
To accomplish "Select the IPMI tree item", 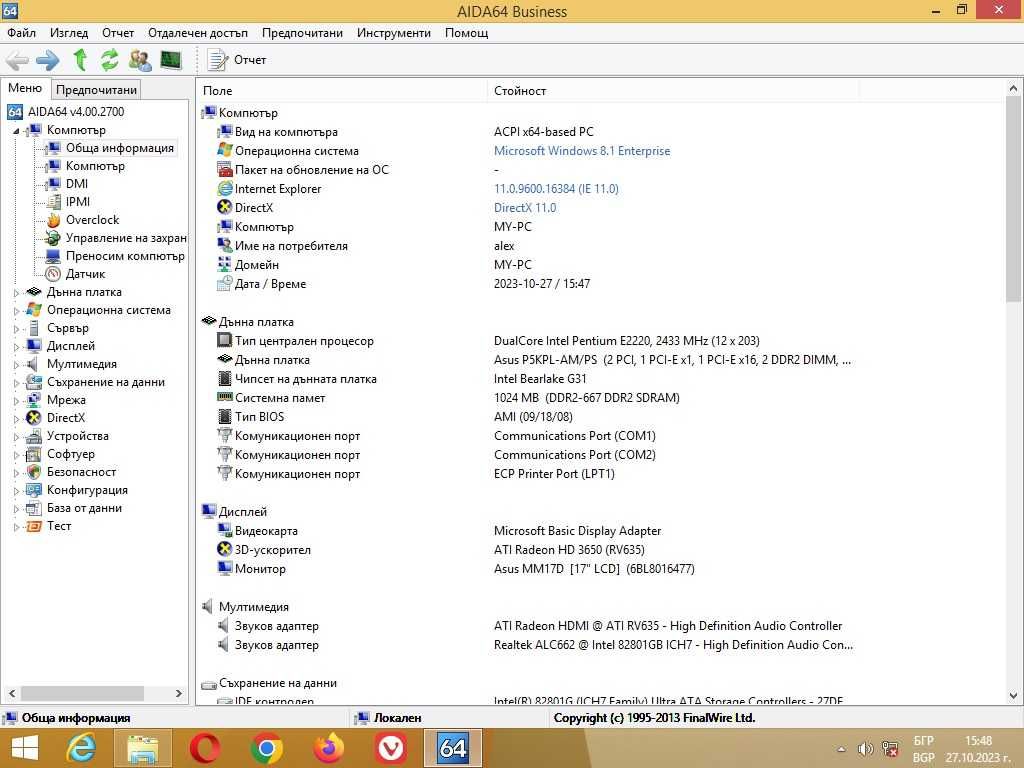I will tap(78, 202).
